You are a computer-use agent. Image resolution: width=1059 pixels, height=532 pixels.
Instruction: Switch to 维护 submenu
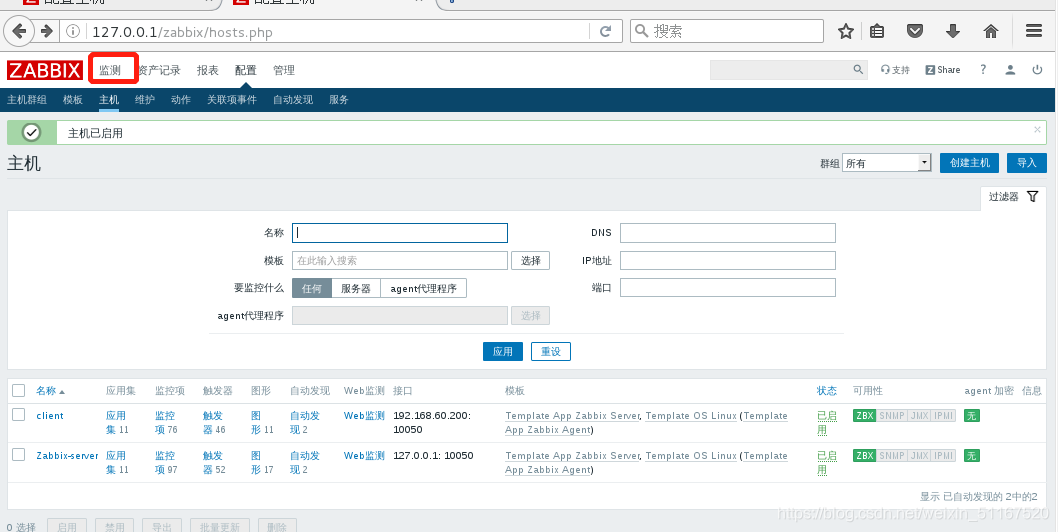point(145,100)
